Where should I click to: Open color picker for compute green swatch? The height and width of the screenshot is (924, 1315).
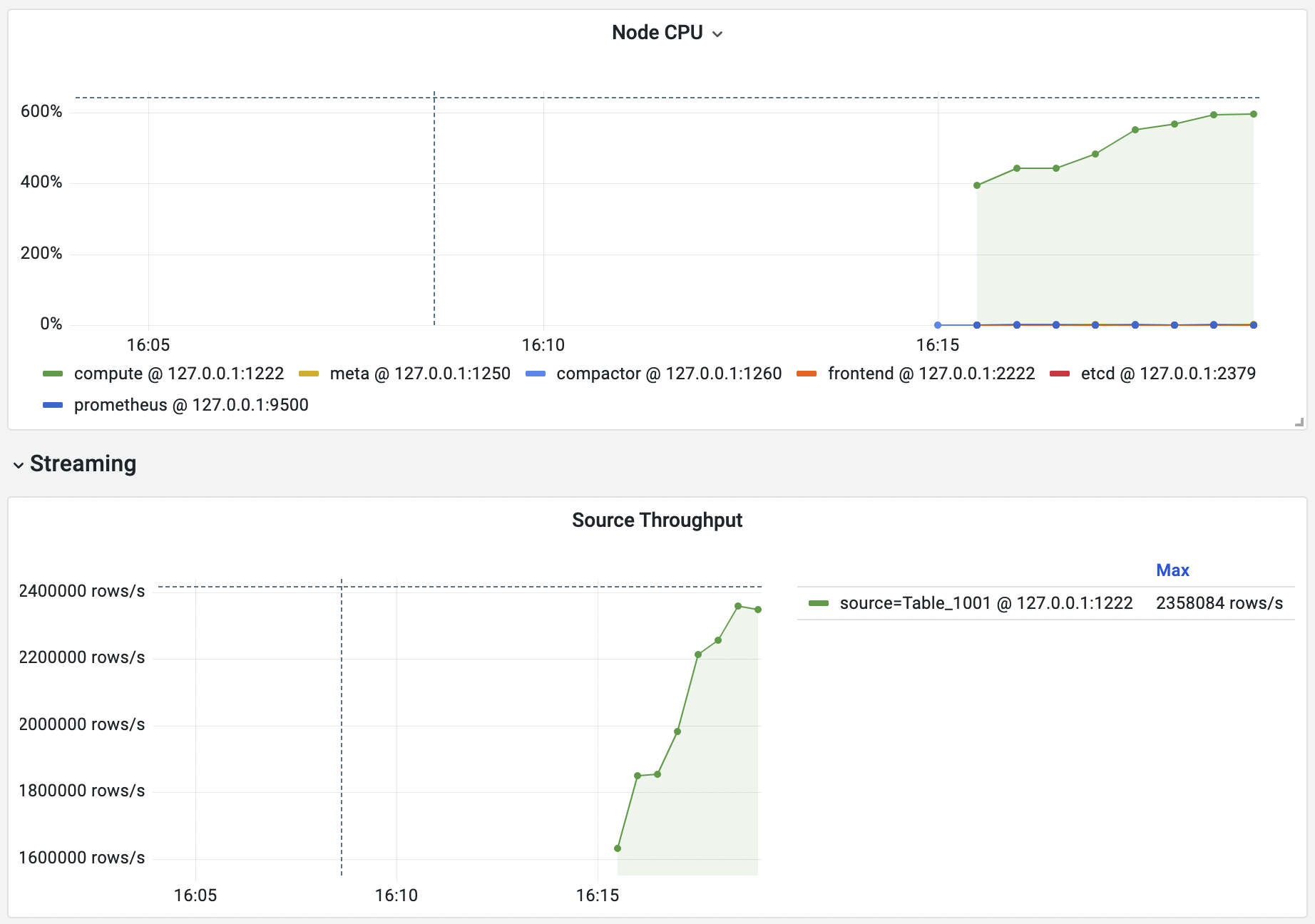tap(53, 374)
